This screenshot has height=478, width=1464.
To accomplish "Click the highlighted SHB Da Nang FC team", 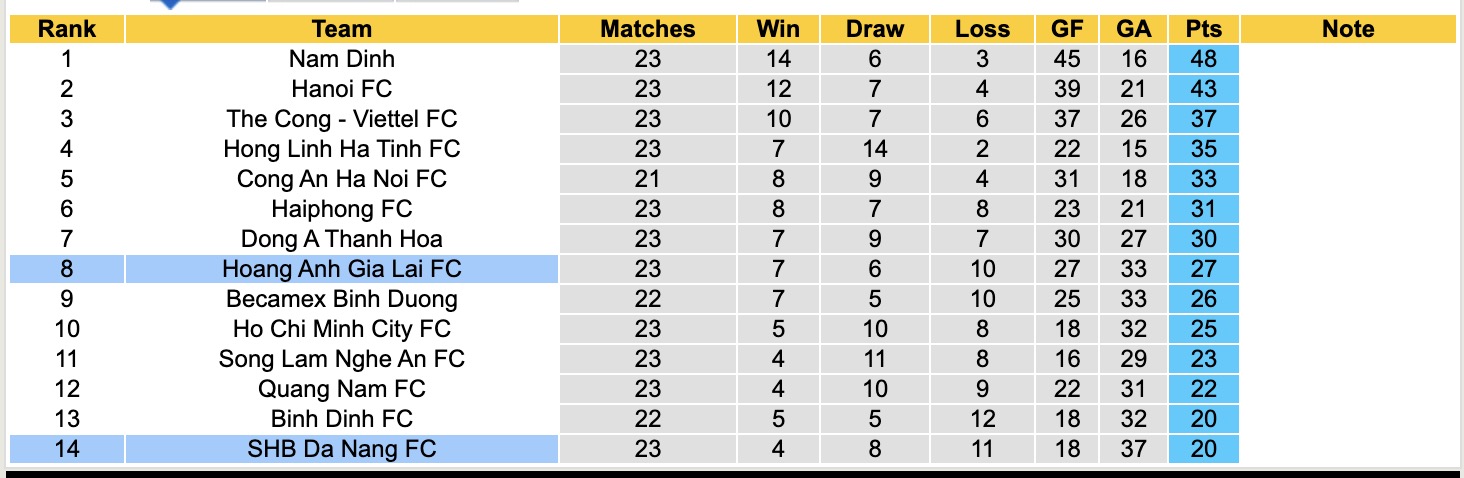I will pyautogui.click(x=341, y=449).
